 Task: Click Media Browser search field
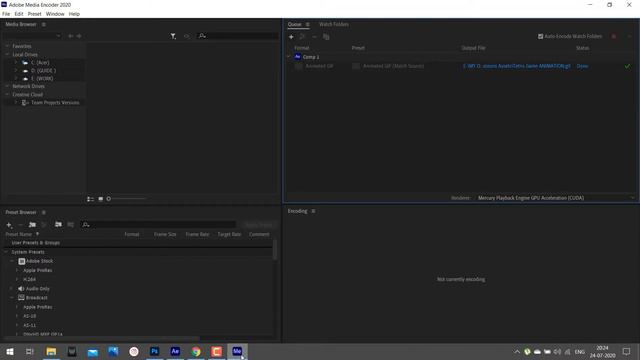point(238,36)
